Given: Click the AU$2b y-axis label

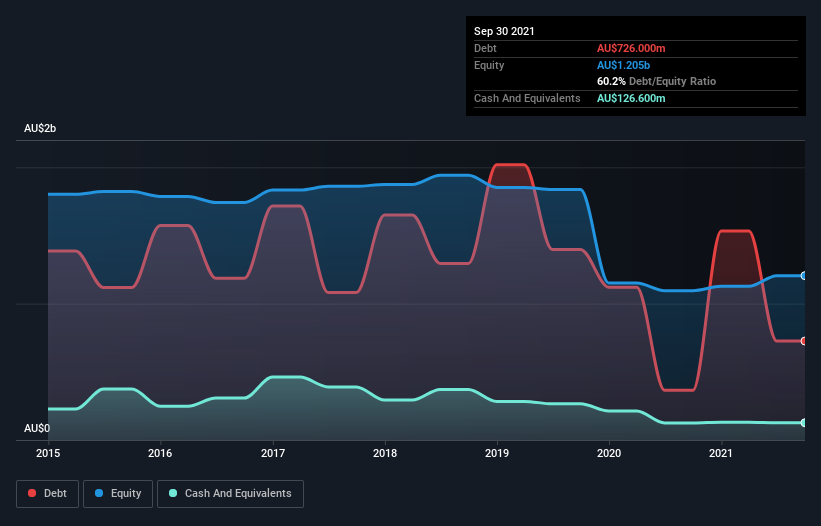Looking at the screenshot, I should [x=40, y=128].
